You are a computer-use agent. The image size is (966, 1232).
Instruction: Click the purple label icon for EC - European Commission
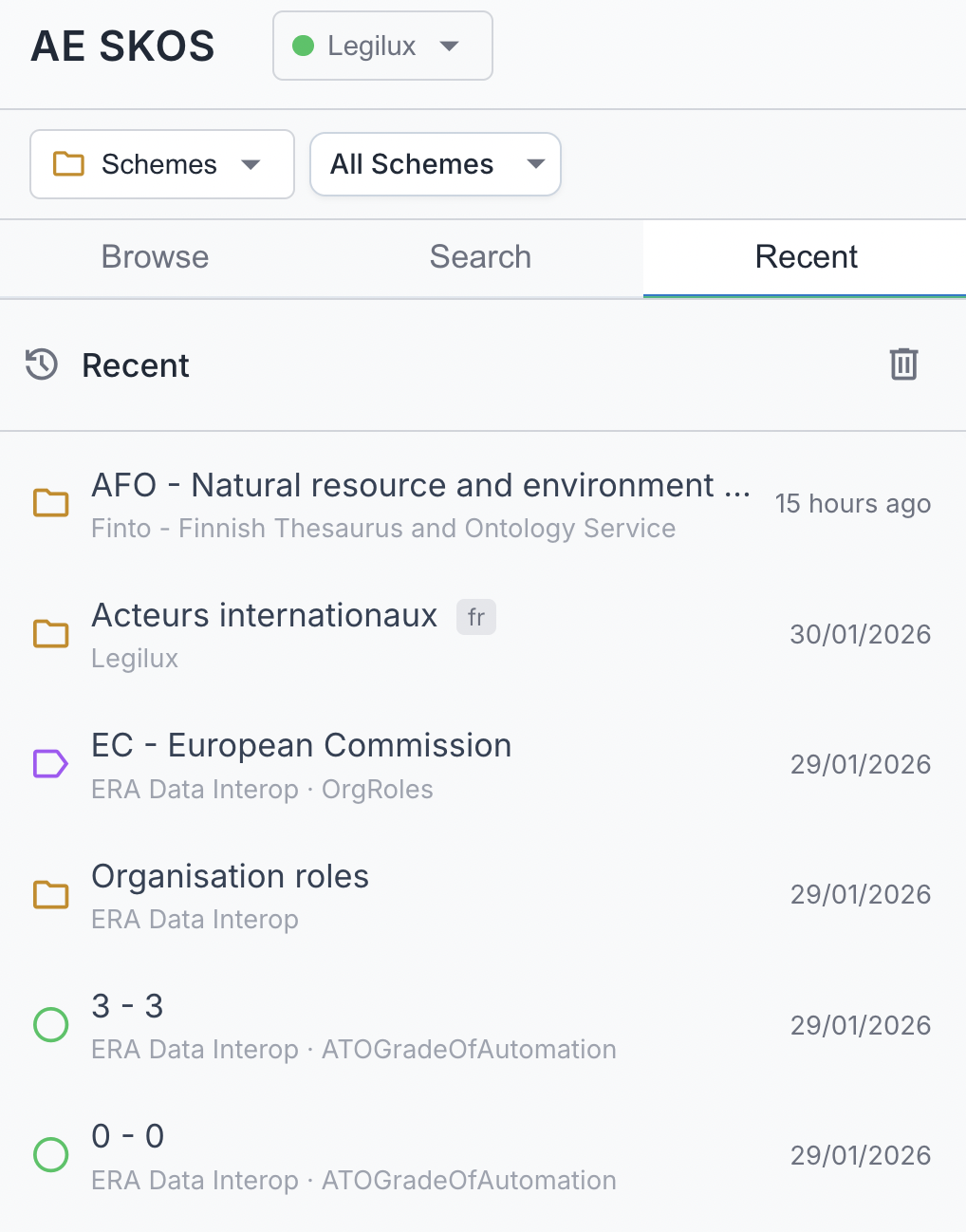[x=51, y=764]
